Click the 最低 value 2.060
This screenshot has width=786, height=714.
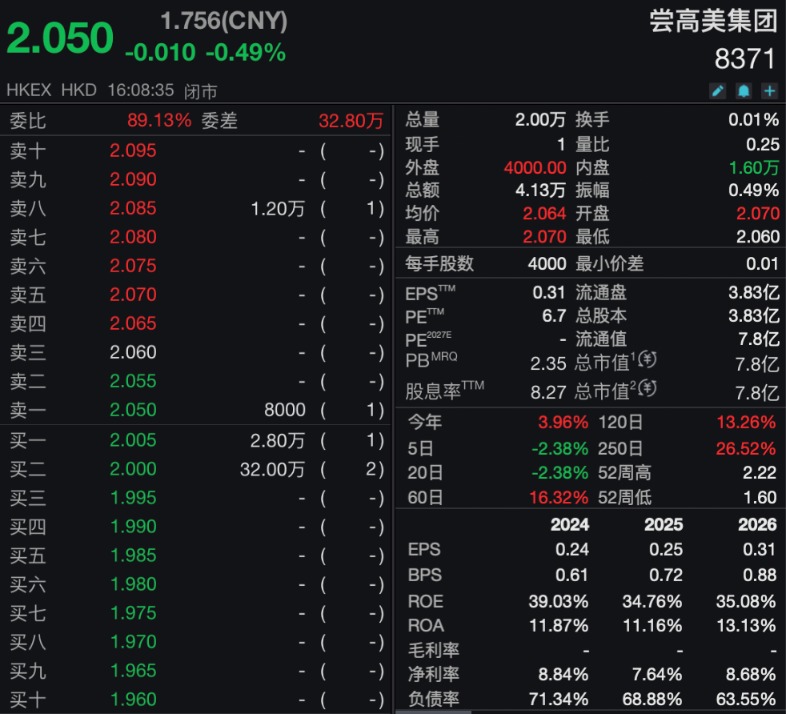coord(757,236)
